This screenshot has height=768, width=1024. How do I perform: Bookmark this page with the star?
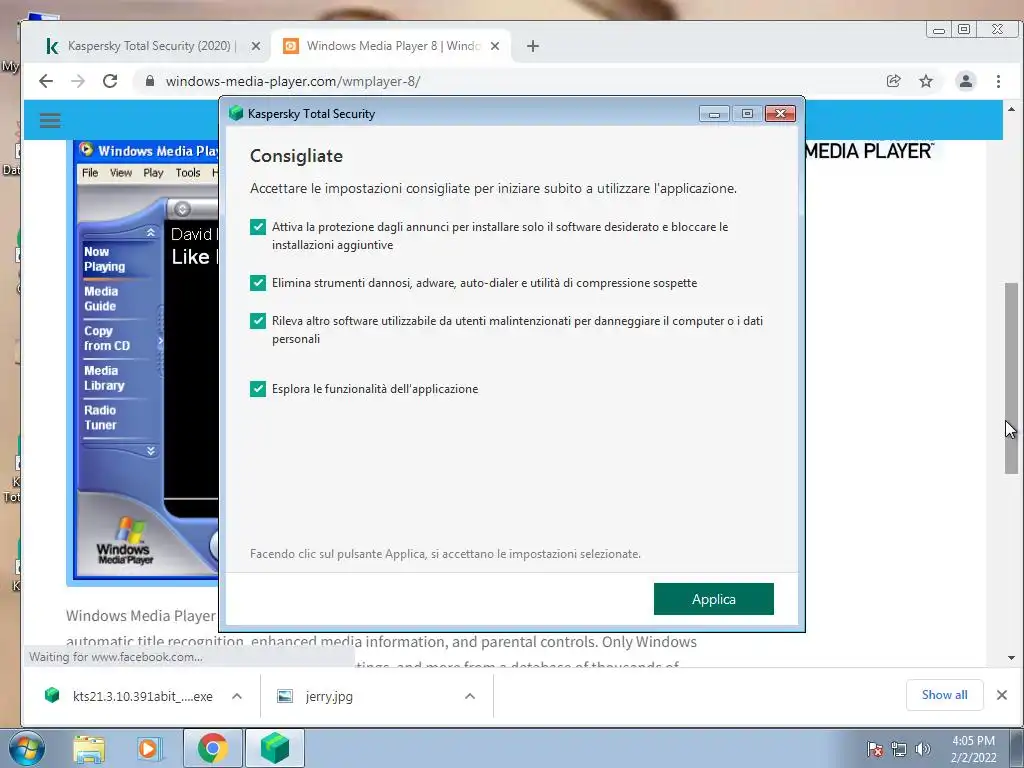(x=926, y=81)
